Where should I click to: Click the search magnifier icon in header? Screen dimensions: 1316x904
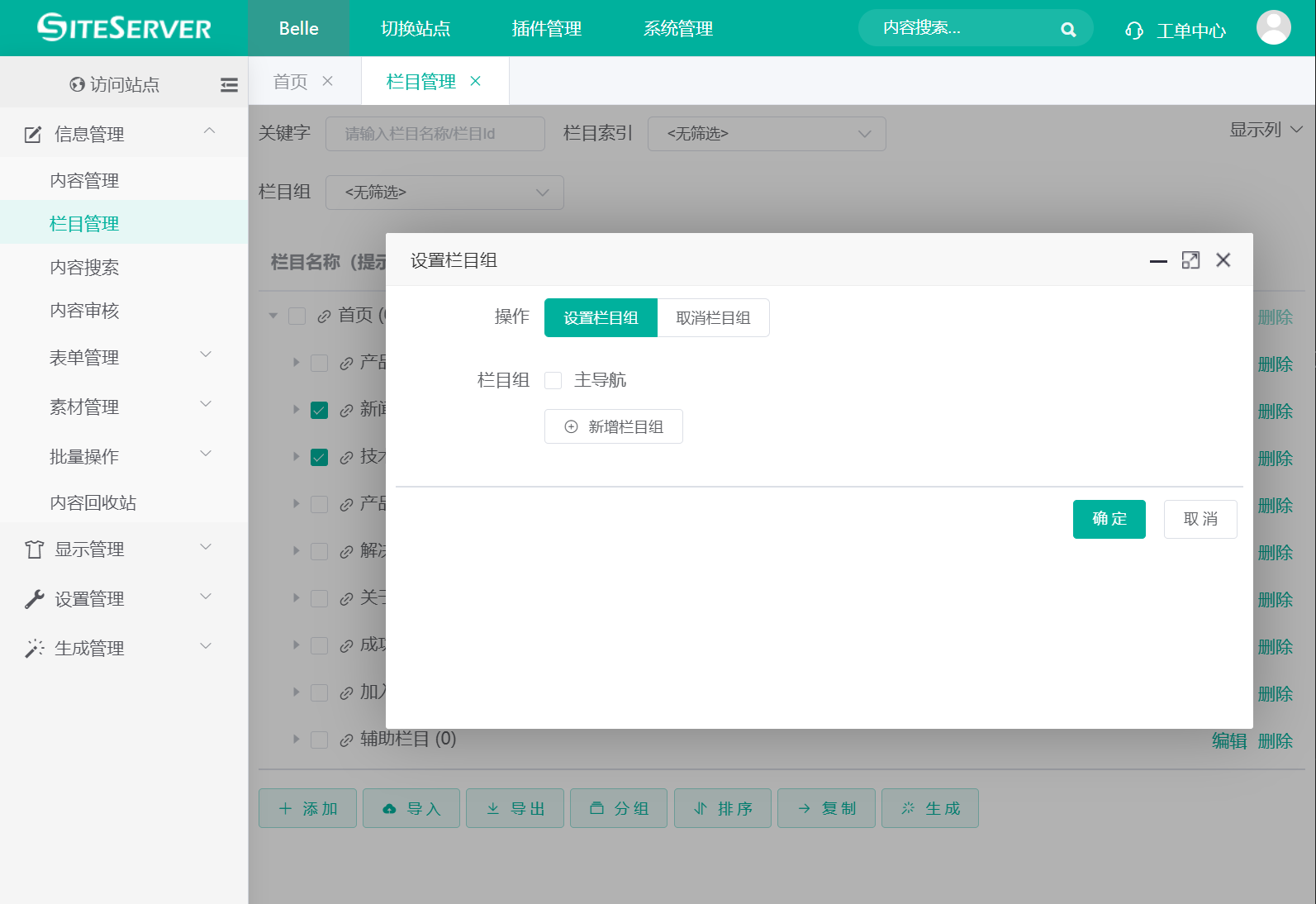pyautogui.click(x=1068, y=30)
